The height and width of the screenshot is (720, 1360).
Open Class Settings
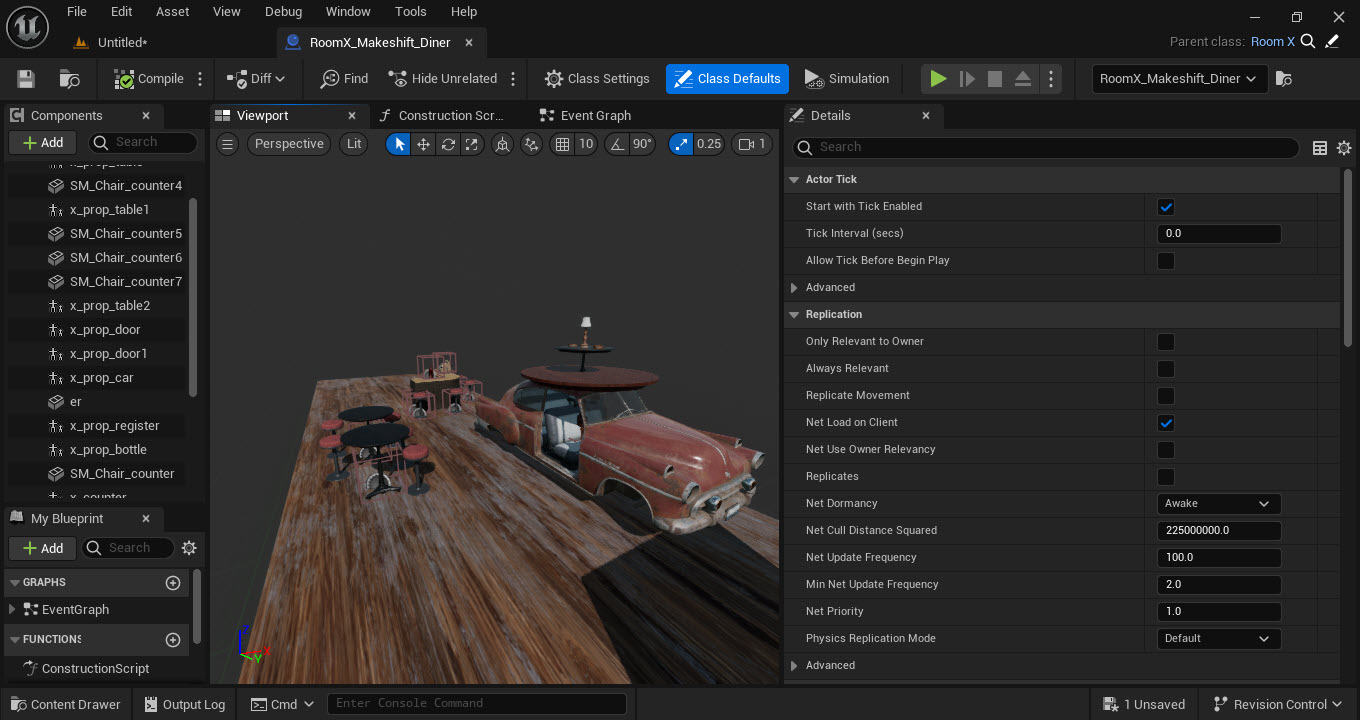coord(597,79)
